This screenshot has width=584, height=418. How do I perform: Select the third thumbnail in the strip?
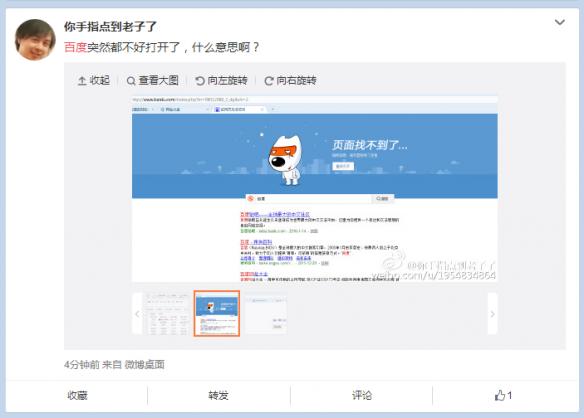[266, 314]
